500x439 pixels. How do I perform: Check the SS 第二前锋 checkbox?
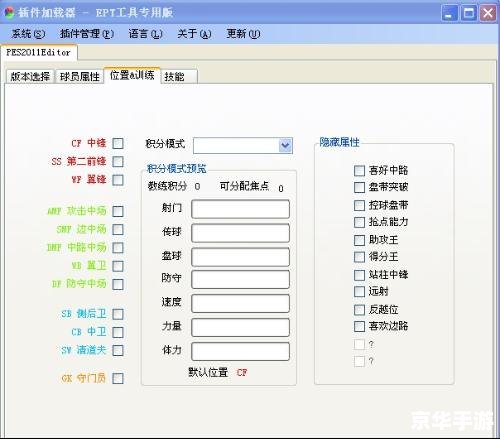coord(118,162)
